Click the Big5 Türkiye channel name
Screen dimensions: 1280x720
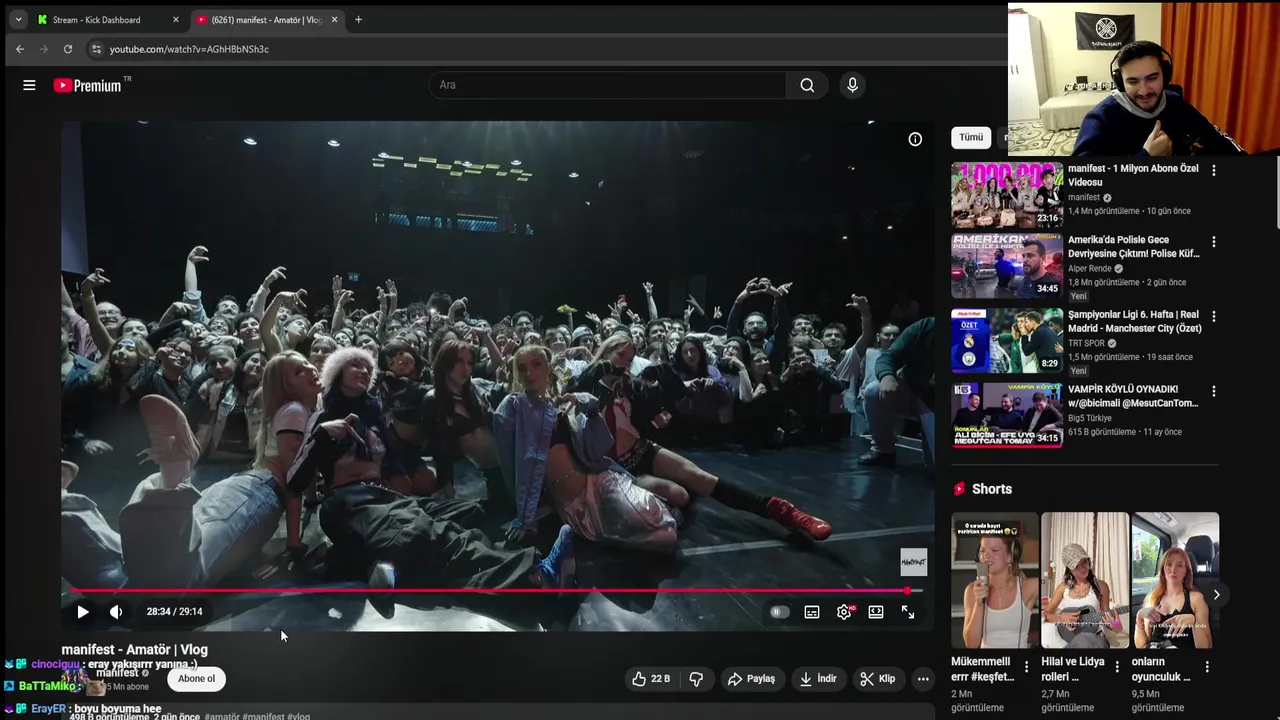[1090, 418]
